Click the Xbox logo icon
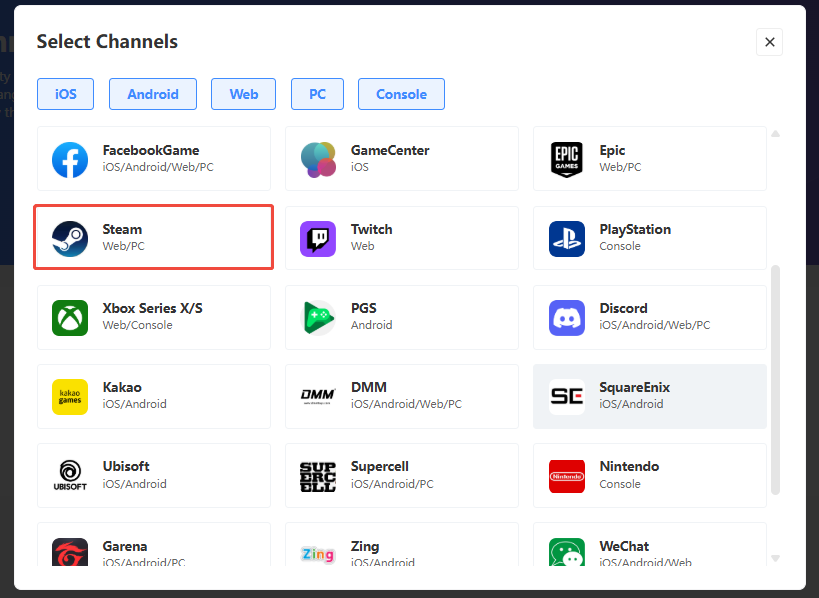This screenshot has height=598, width=819. click(x=70, y=318)
